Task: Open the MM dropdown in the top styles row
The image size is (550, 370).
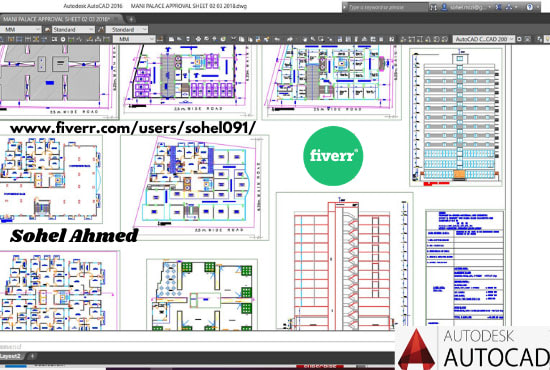Action: click(21, 29)
